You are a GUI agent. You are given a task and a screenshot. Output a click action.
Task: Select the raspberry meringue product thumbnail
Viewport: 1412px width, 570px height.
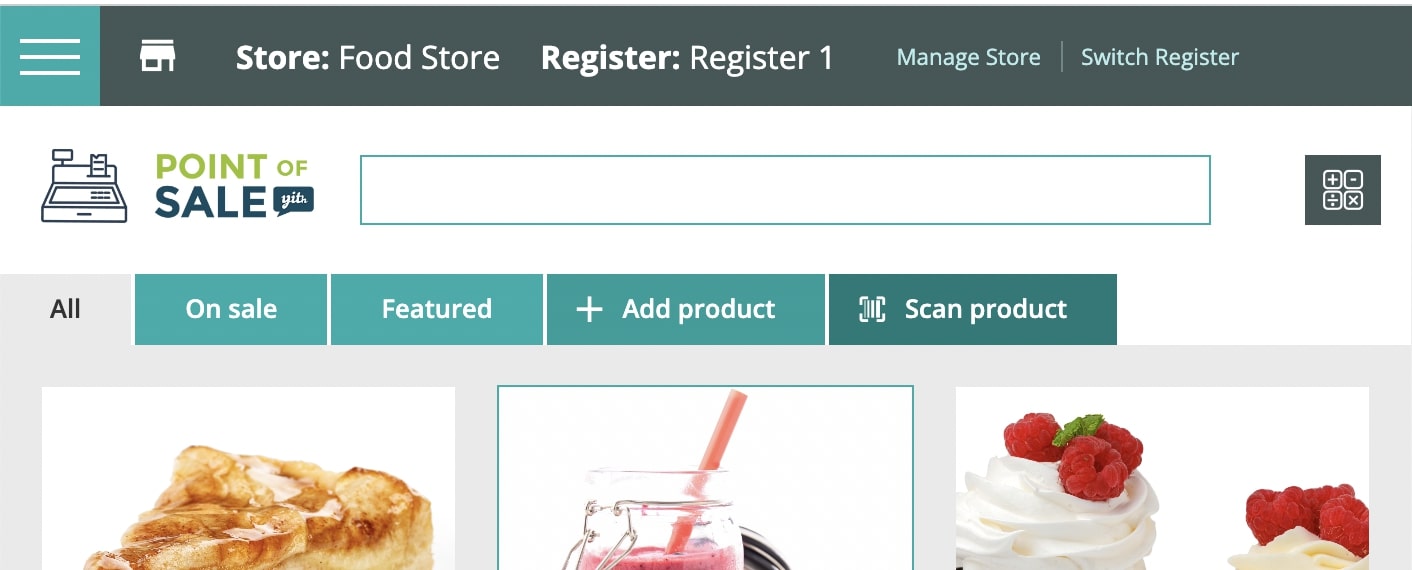click(1162, 478)
